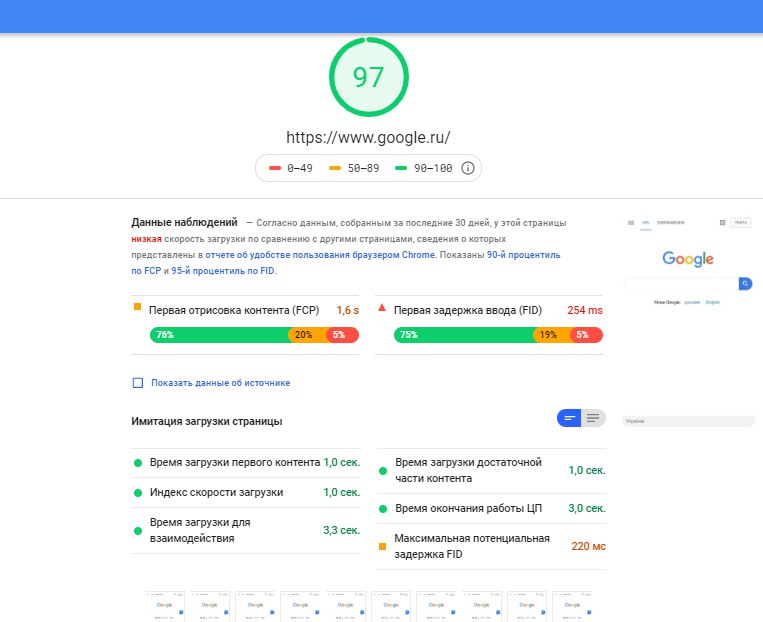
Task: Click the '1,6 s' FCP value
Action: (347, 311)
